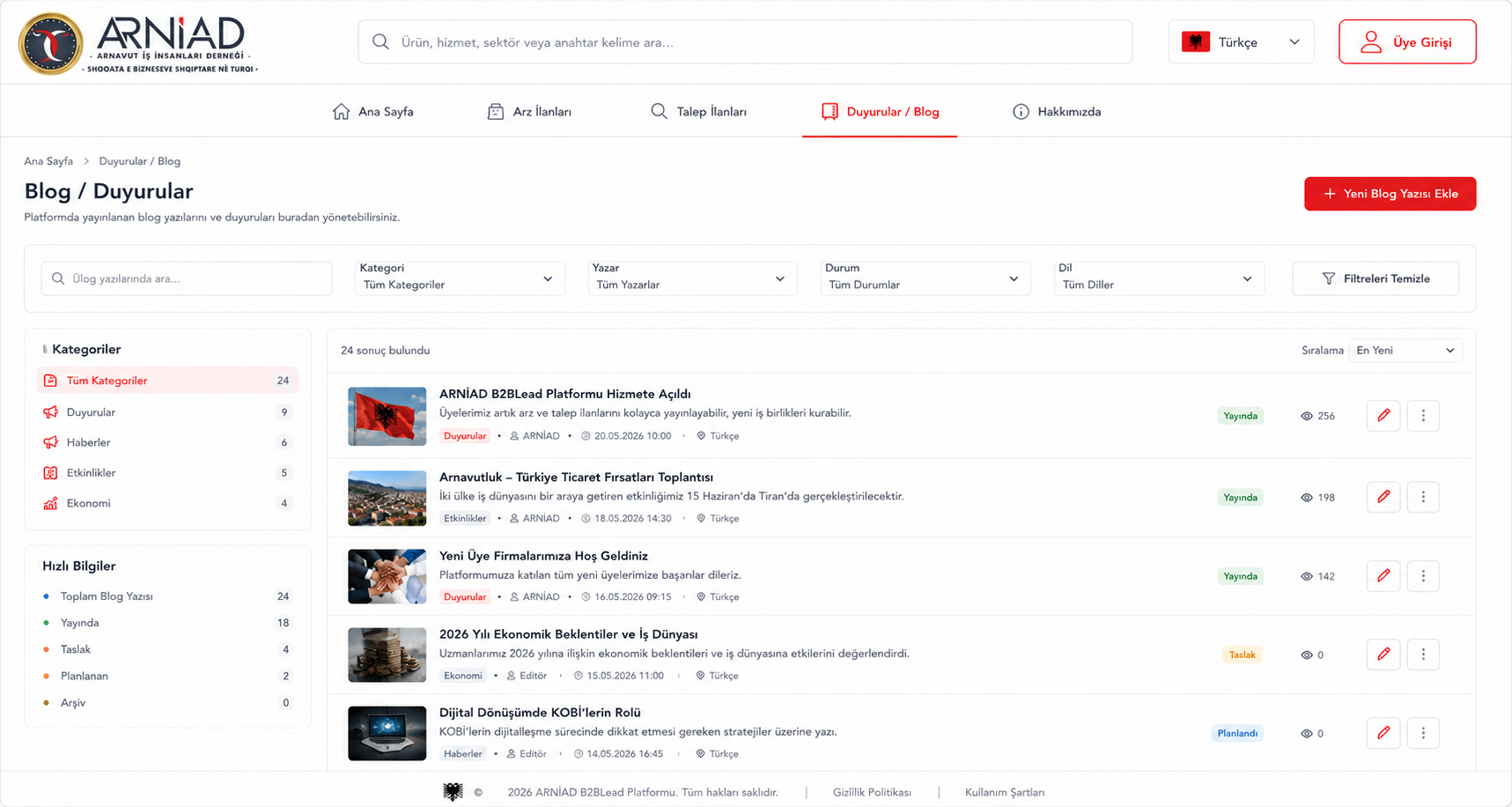Open more options for Arnavutluk – Türkiye post

(1423, 497)
